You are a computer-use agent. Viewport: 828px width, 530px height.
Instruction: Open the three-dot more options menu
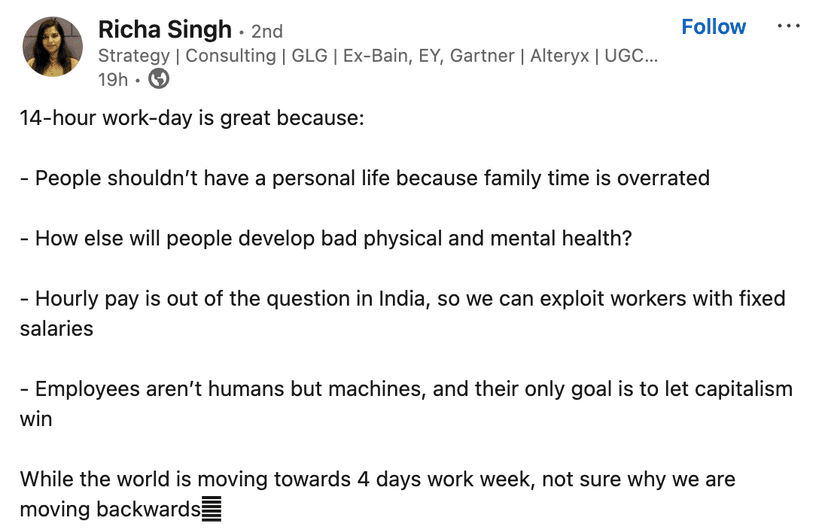(x=788, y=27)
